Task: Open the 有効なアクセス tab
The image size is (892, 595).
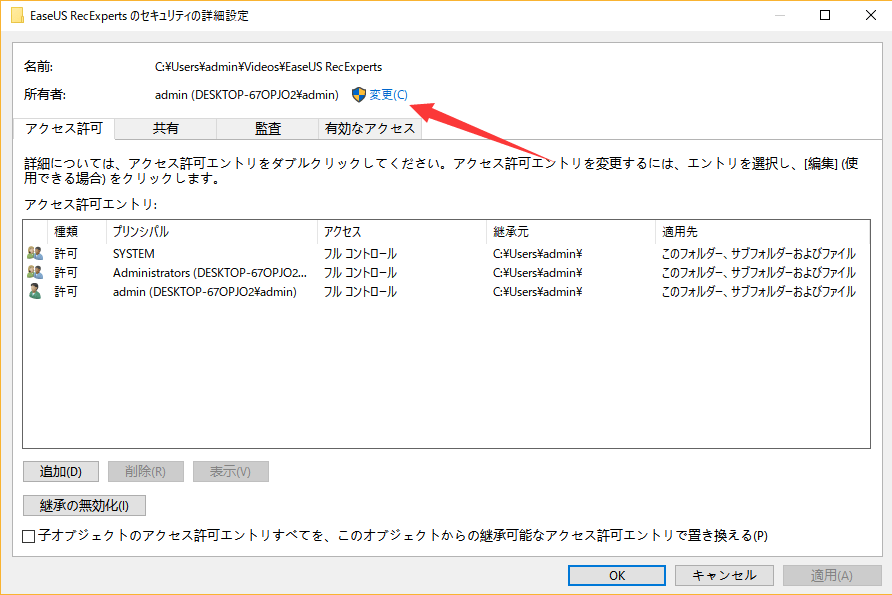Action: (371, 128)
